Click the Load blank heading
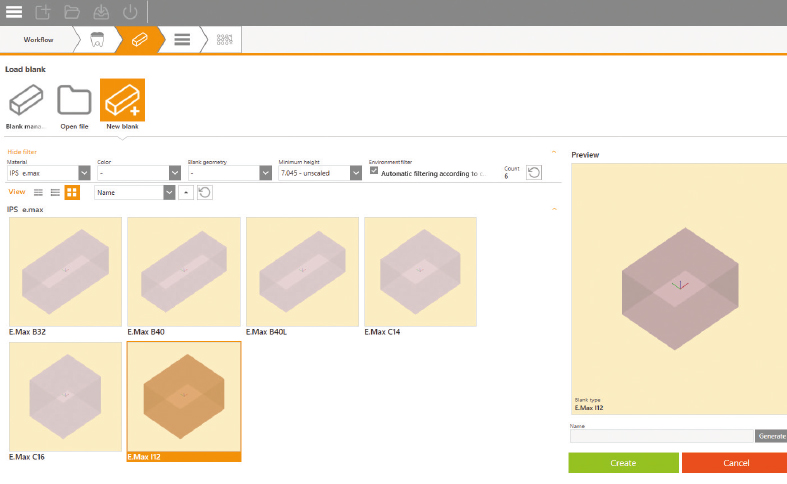The height and width of the screenshot is (484, 787). tap(25, 69)
